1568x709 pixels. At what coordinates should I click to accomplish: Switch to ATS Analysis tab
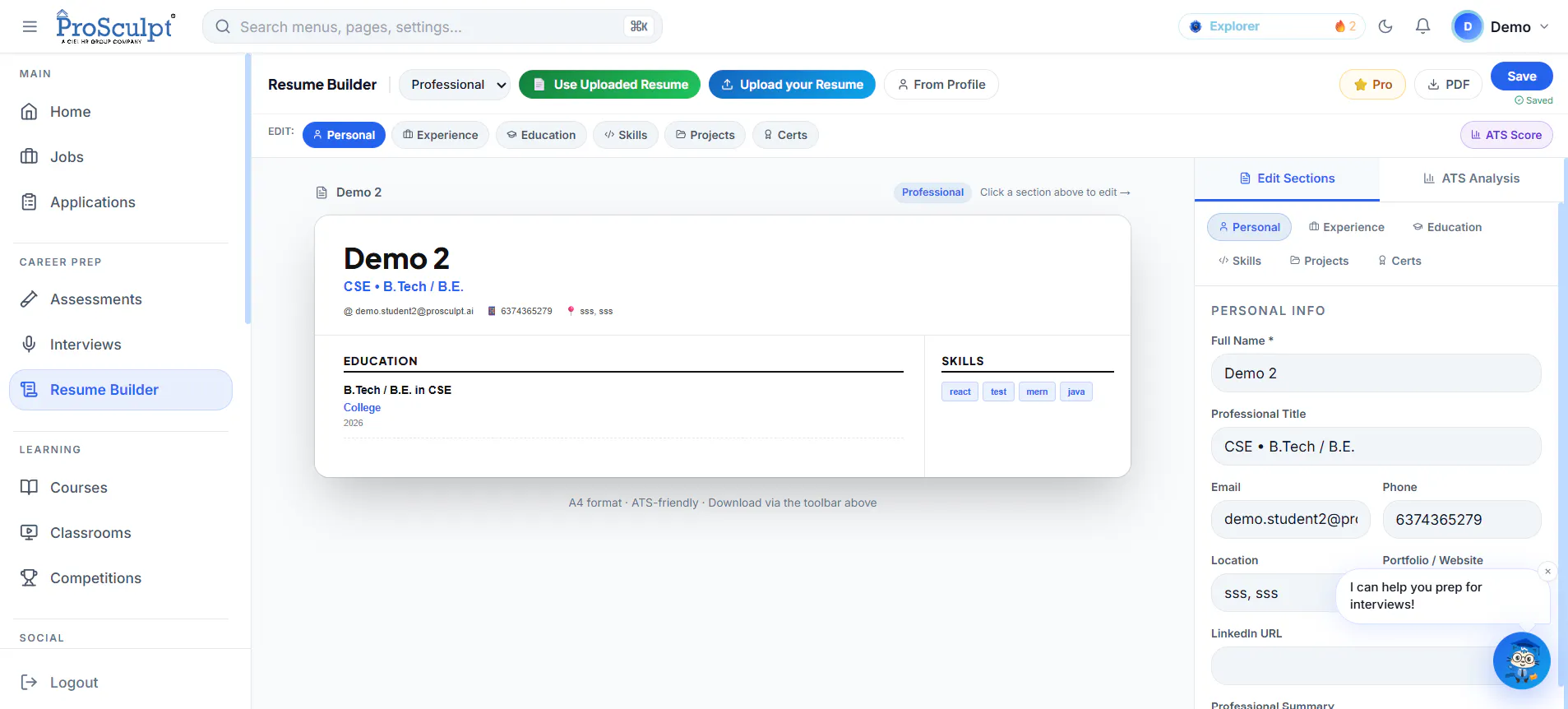[x=1471, y=178]
